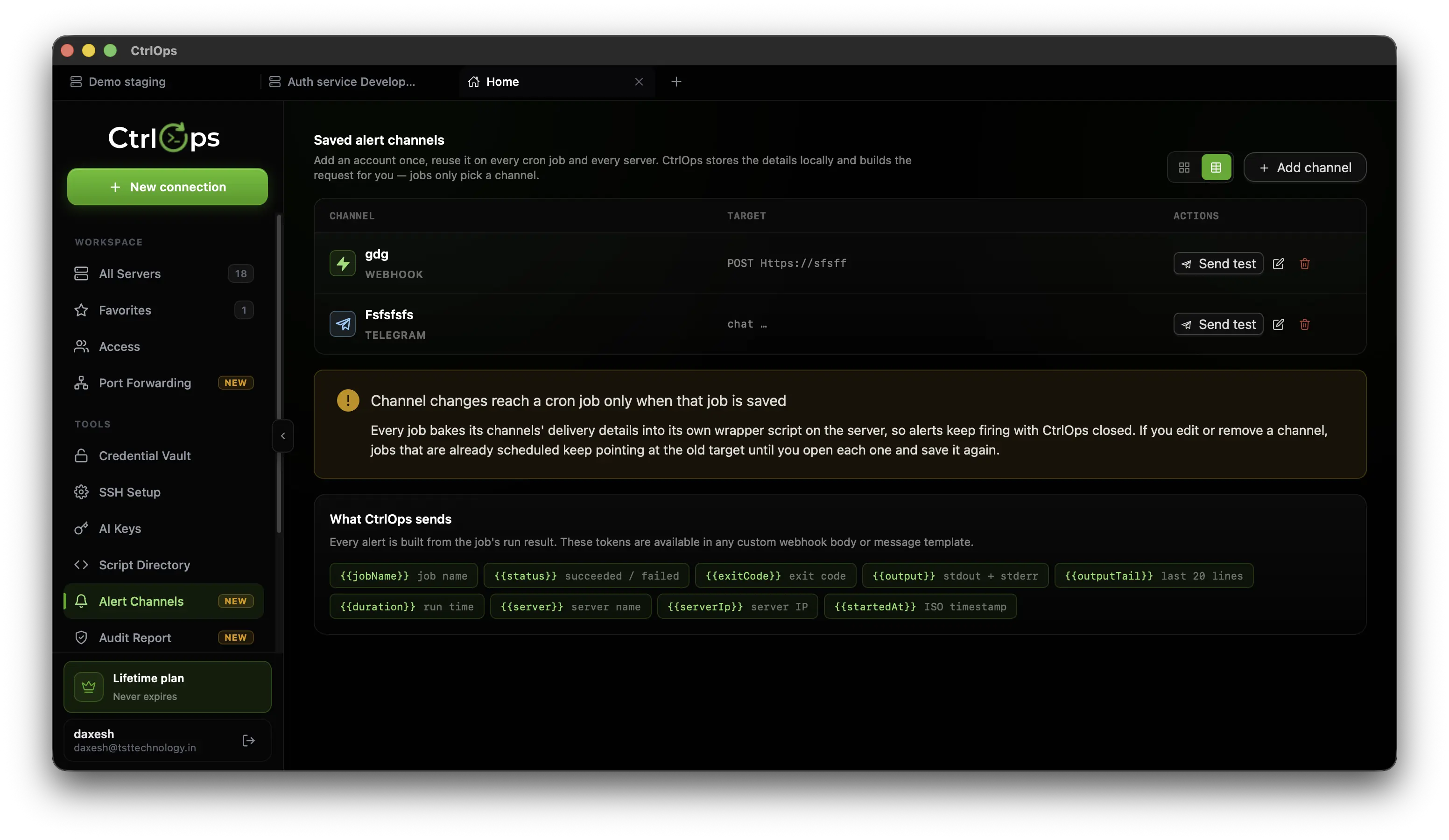
Task: Open a new tab with plus
Action: pyautogui.click(x=676, y=82)
